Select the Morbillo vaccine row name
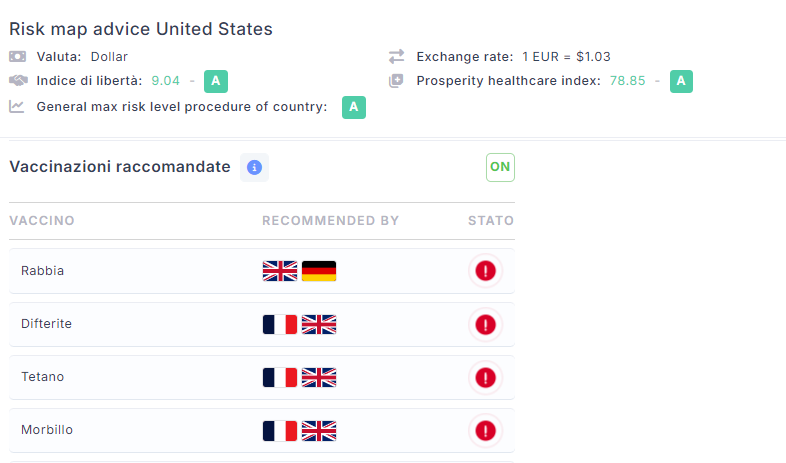Image resolution: width=786 pixels, height=463 pixels. tap(47, 430)
